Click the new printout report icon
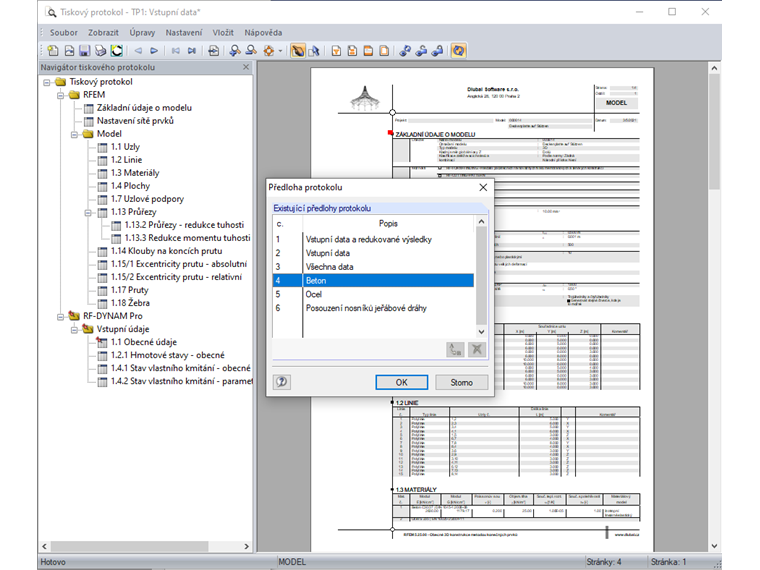Image resolution: width=760 pixels, height=570 pixels. pyautogui.click(x=53, y=50)
